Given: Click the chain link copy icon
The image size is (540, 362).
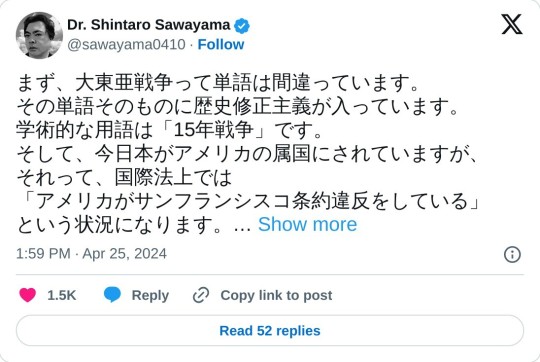Looking at the screenshot, I should [x=201, y=295].
